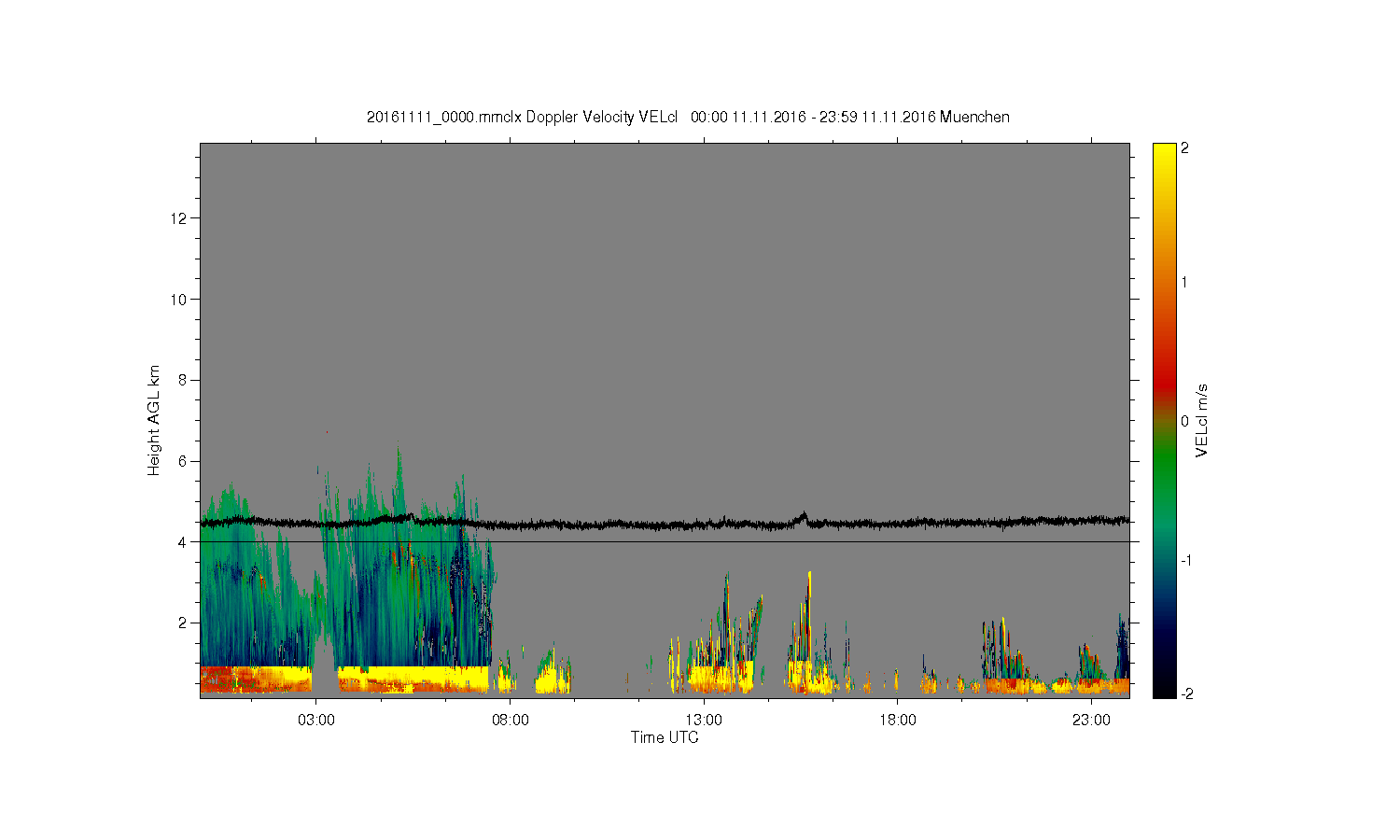Viewport: 1400px width, 840px height.
Task: Click the 'Height AGL km' axis label
Action: click(154, 420)
